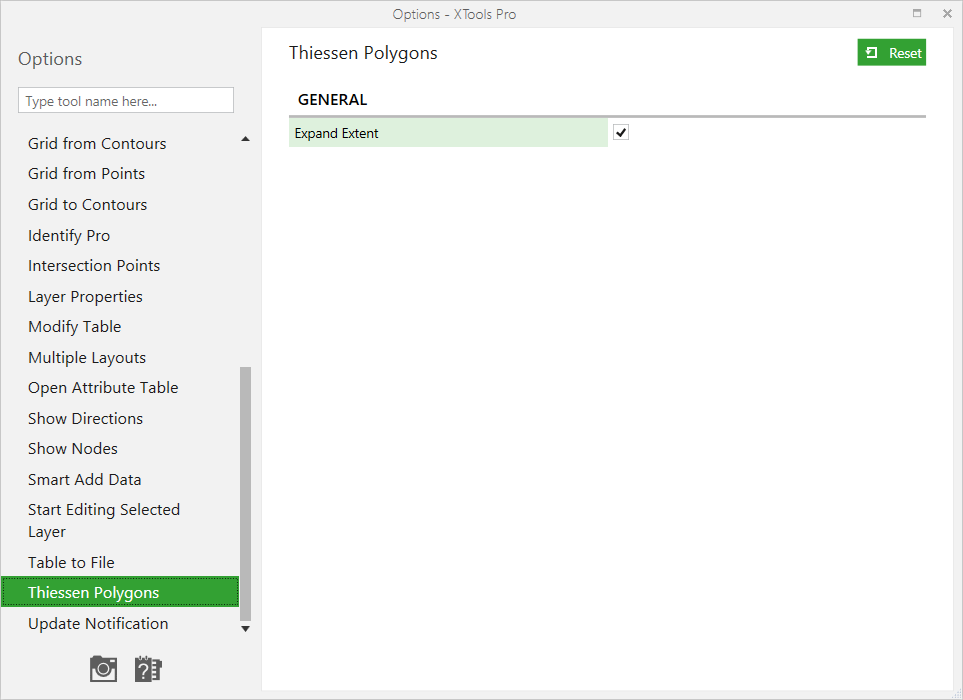Select Start Editing Selected Layer item
Viewport: 963px width, 700px height.
pos(104,521)
